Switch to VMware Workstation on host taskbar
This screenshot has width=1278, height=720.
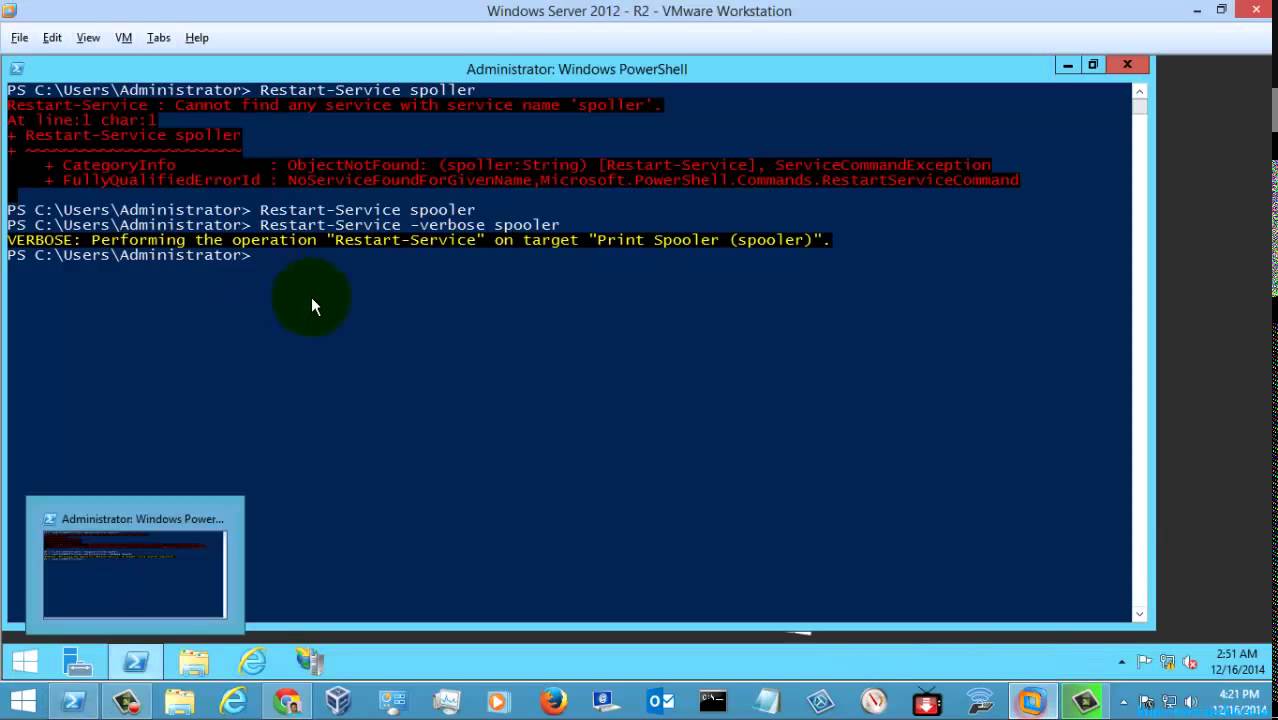[1032, 702]
